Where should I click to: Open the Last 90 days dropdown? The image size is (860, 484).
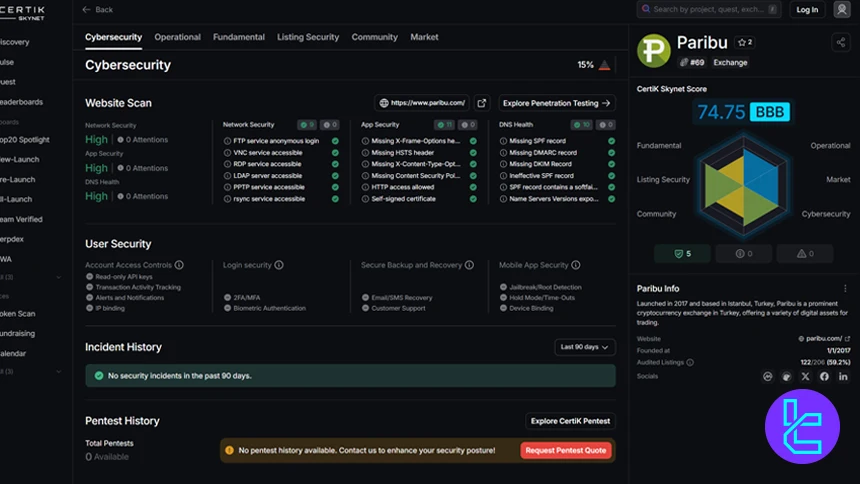click(585, 347)
